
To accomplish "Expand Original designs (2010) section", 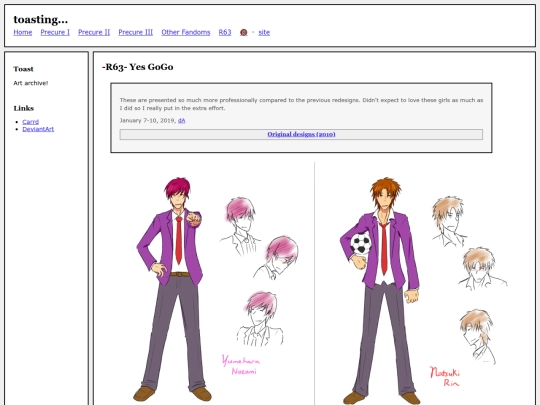I will point(301,134).
